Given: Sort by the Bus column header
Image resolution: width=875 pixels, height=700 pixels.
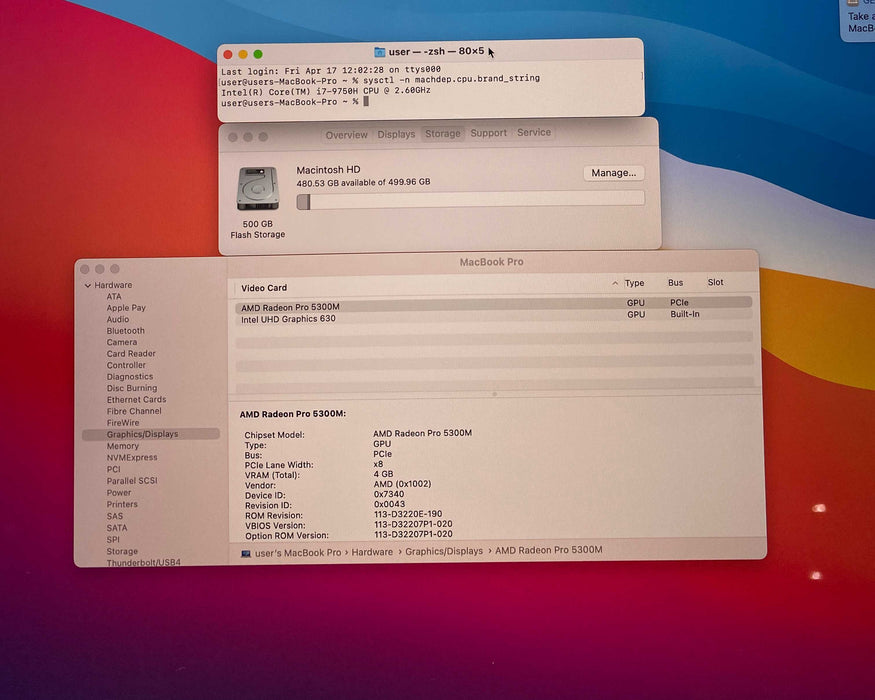Looking at the screenshot, I should [x=675, y=282].
